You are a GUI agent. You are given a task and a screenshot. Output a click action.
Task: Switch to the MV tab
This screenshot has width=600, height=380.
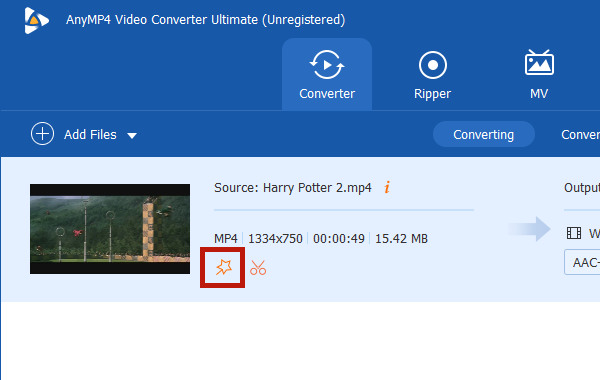[x=539, y=75]
